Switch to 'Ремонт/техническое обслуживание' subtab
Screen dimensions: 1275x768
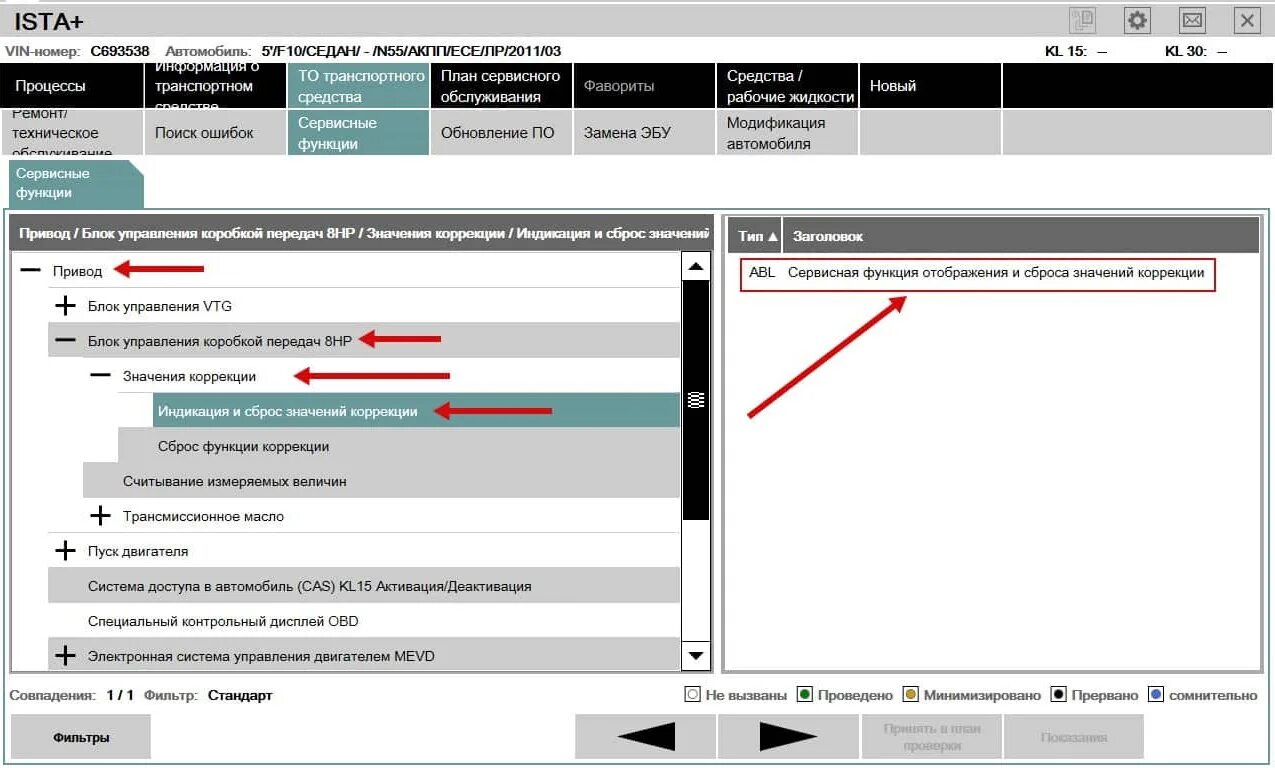pyautogui.click(x=72, y=132)
